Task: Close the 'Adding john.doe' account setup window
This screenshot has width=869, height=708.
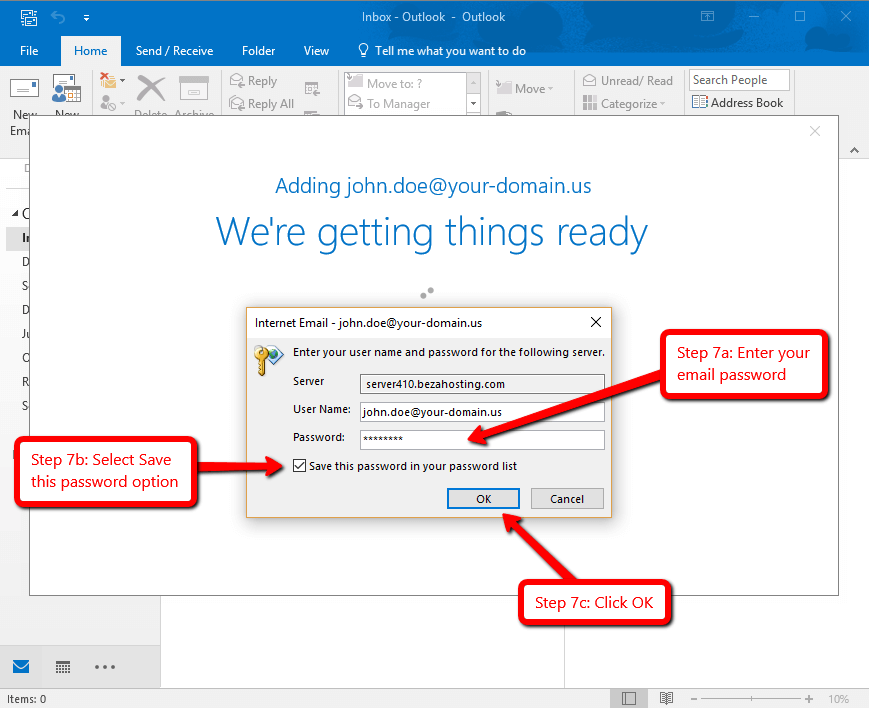Action: tap(815, 131)
